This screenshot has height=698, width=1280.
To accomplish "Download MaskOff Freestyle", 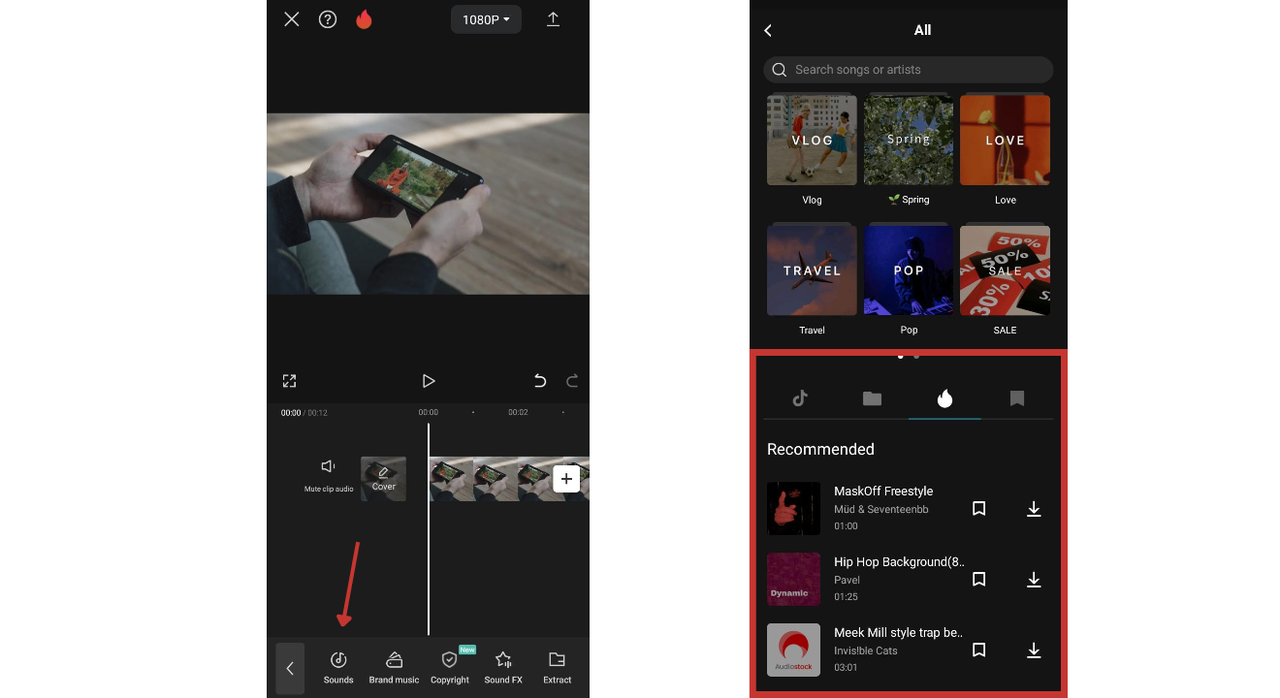I will pos(1034,509).
